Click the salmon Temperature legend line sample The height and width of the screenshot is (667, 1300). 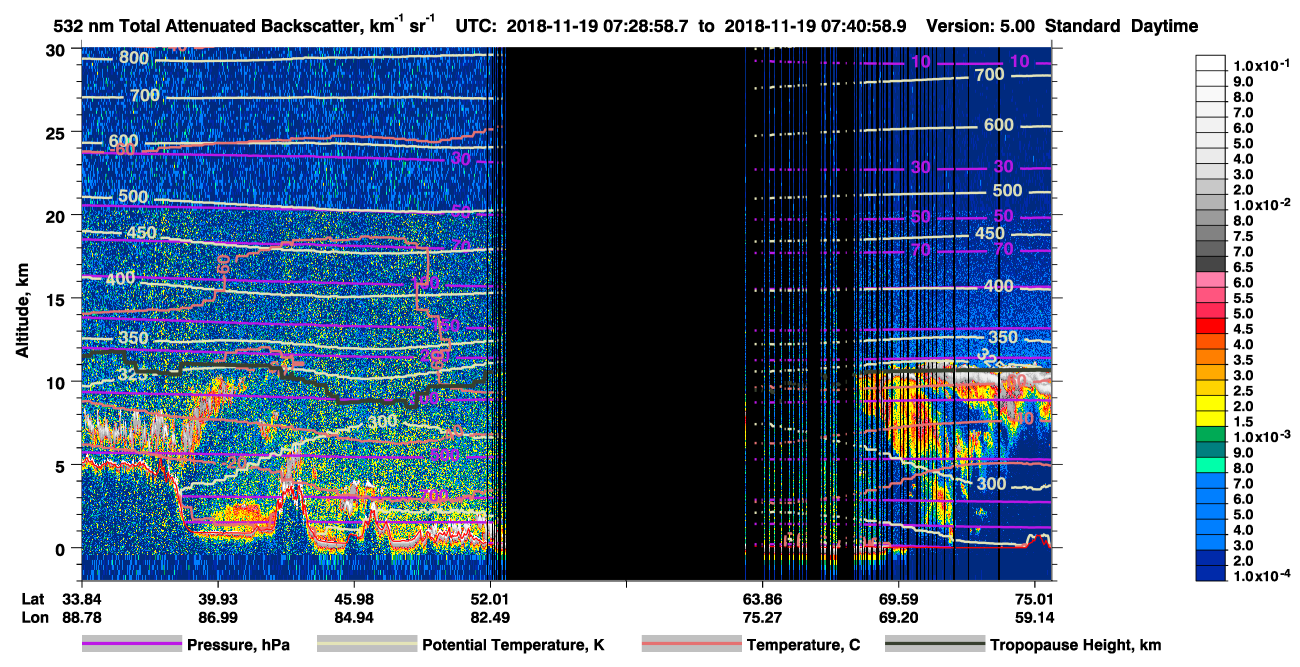click(x=691, y=645)
